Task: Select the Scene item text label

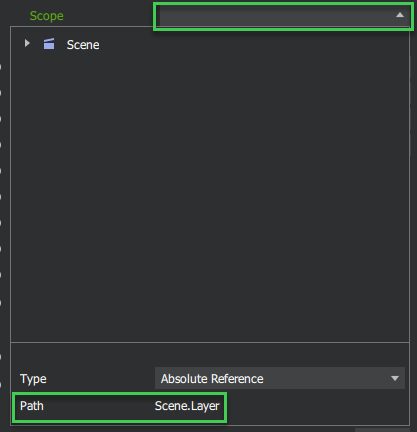Action: pyautogui.click(x=83, y=45)
